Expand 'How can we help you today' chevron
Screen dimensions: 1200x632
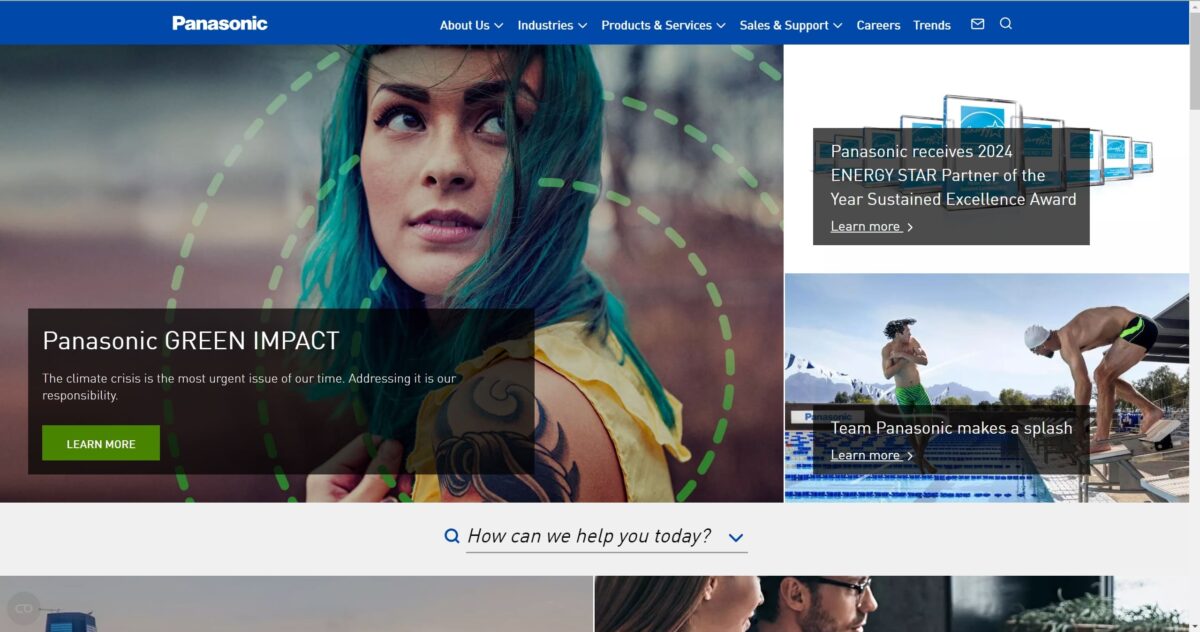[736, 538]
